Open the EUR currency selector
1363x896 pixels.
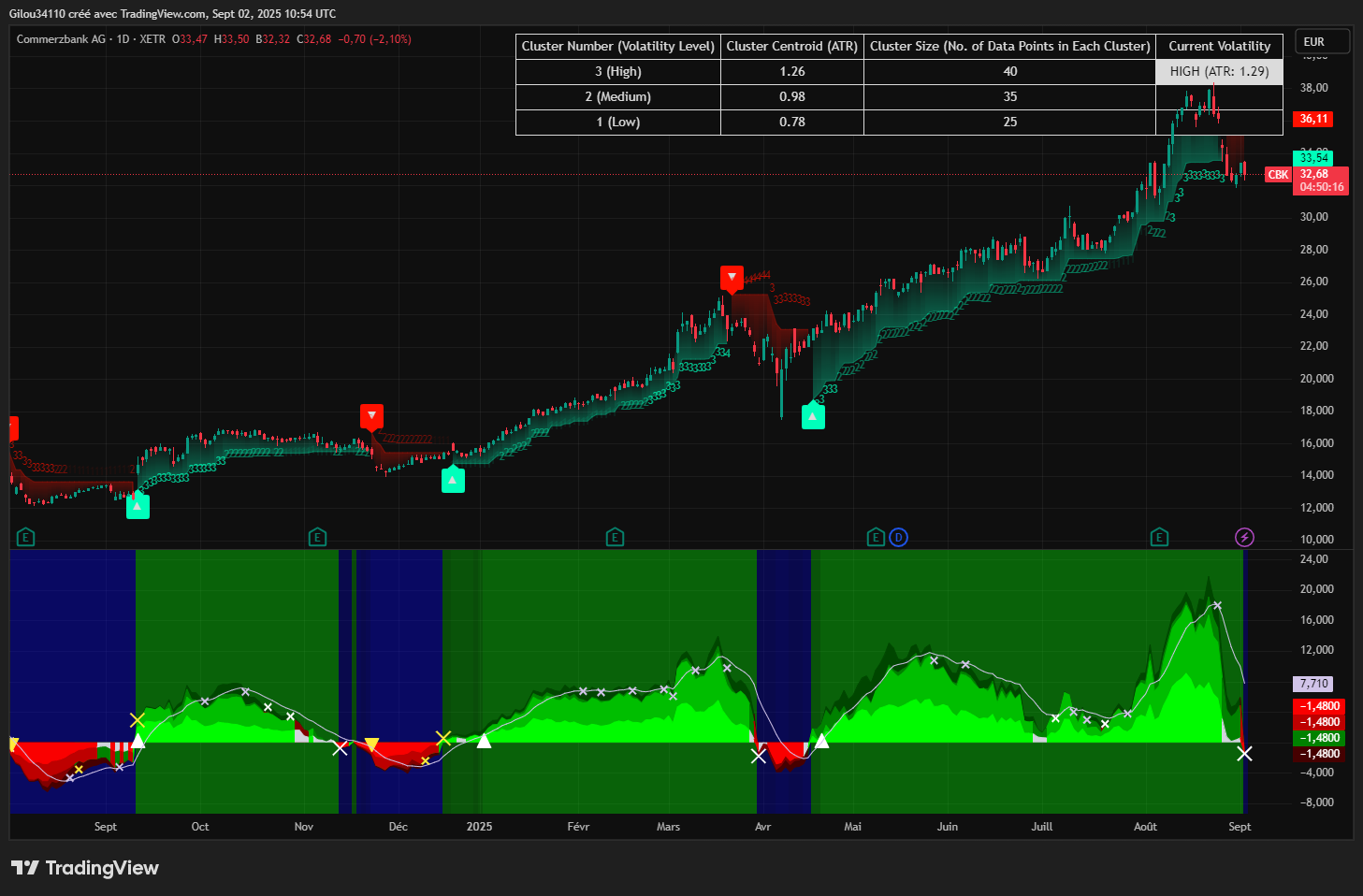click(x=1322, y=42)
